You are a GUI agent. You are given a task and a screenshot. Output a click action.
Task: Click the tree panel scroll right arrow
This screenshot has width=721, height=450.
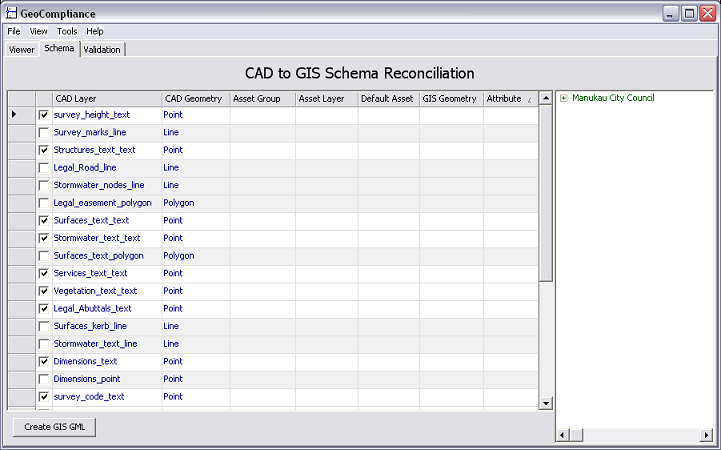tap(707, 434)
